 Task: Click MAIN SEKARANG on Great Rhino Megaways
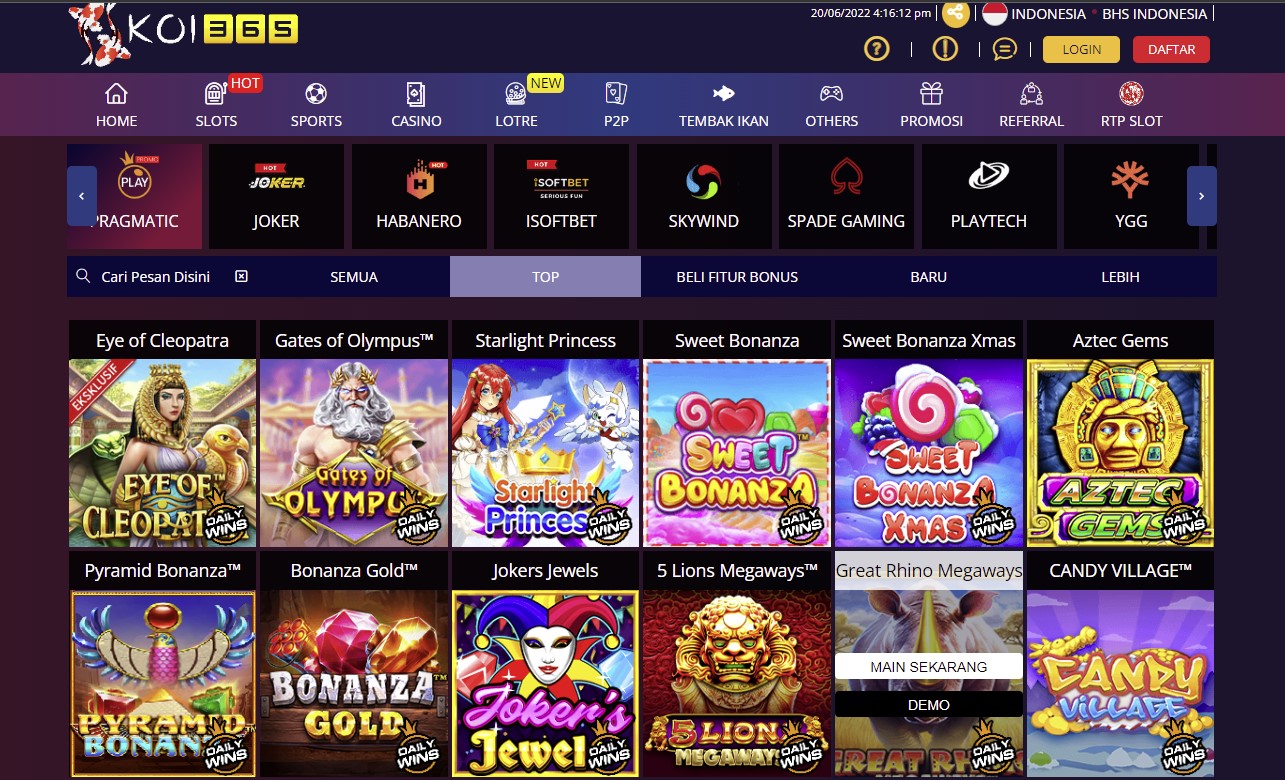pyautogui.click(x=929, y=666)
